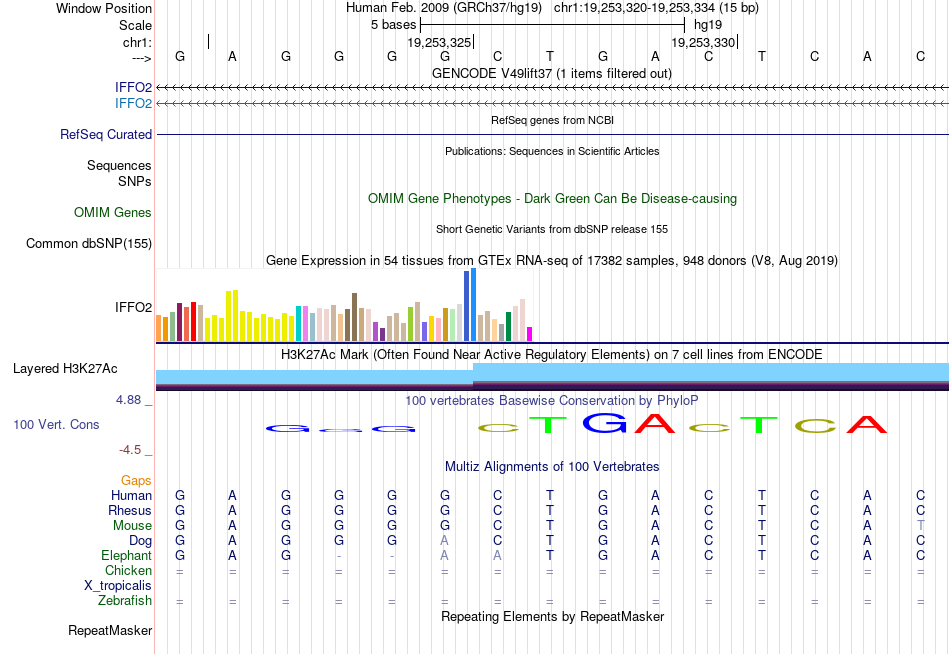Click the H3K27Ac Mark track title
This screenshot has height=654, width=950.
tap(552, 355)
